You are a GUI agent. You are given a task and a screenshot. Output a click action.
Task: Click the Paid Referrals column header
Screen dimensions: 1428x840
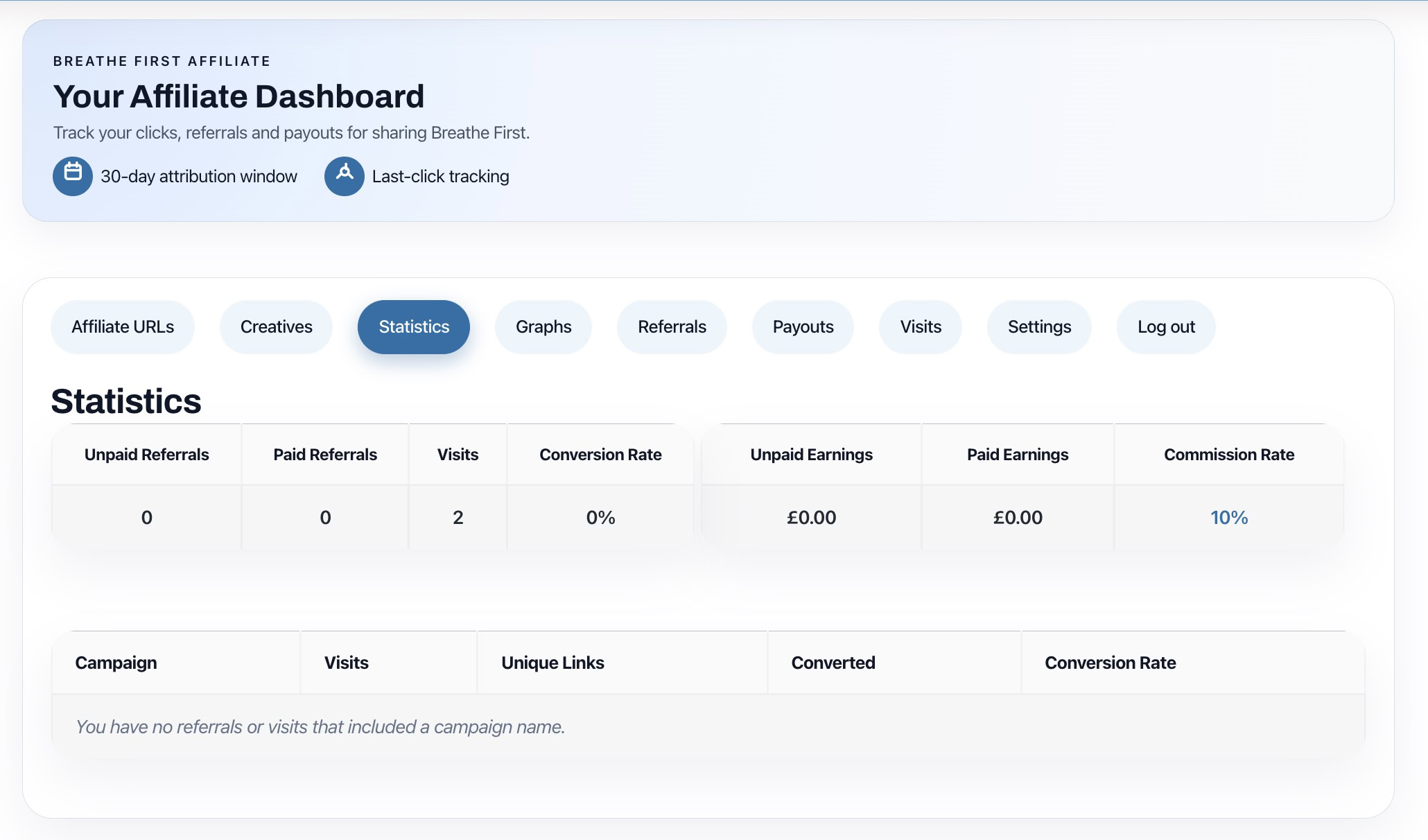[x=324, y=454]
